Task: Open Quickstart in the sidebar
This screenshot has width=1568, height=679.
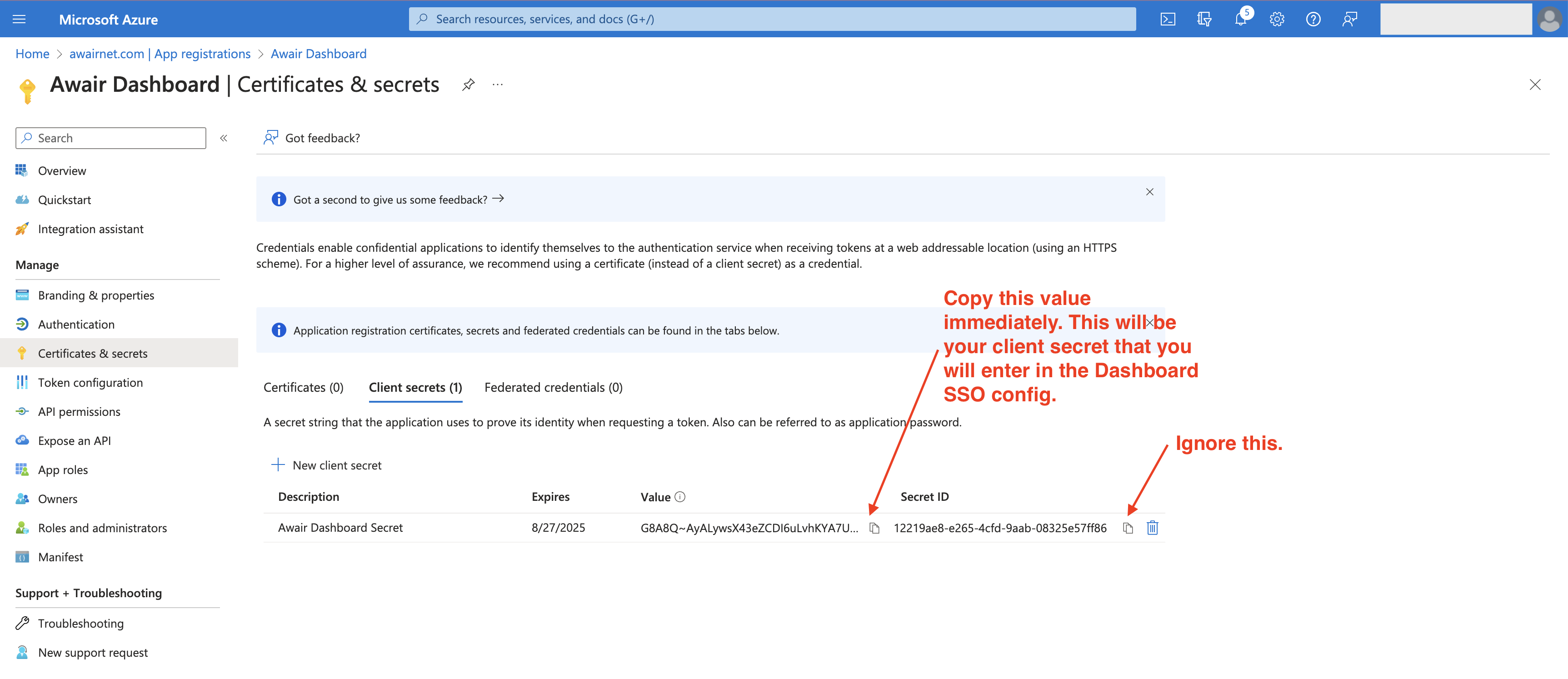Action: [x=65, y=200]
